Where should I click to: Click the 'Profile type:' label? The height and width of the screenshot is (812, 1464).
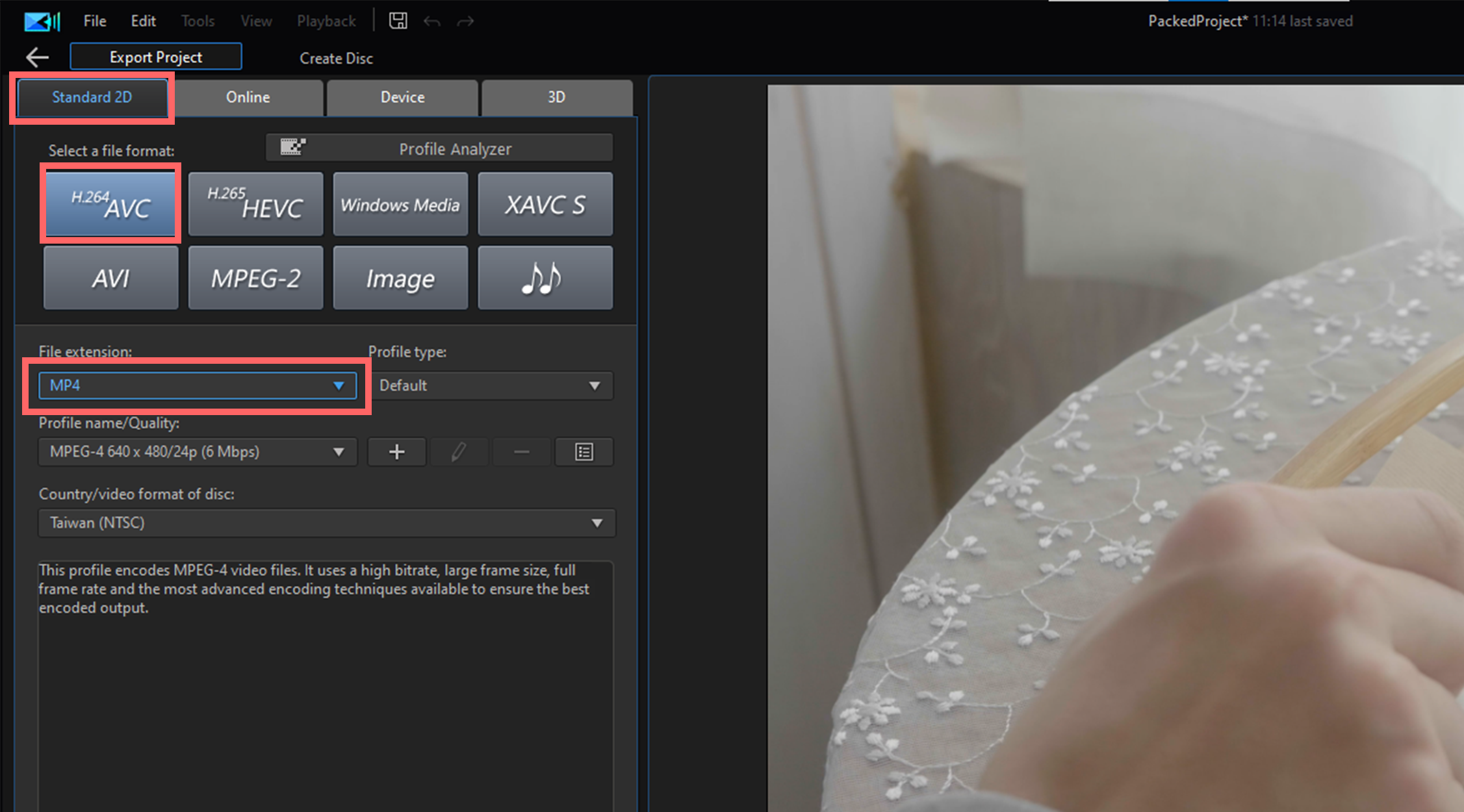point(407,351)
